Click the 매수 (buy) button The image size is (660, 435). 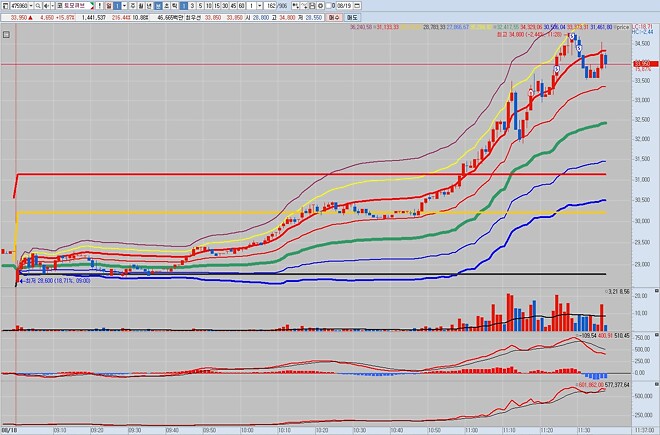[x=334, y=18]
